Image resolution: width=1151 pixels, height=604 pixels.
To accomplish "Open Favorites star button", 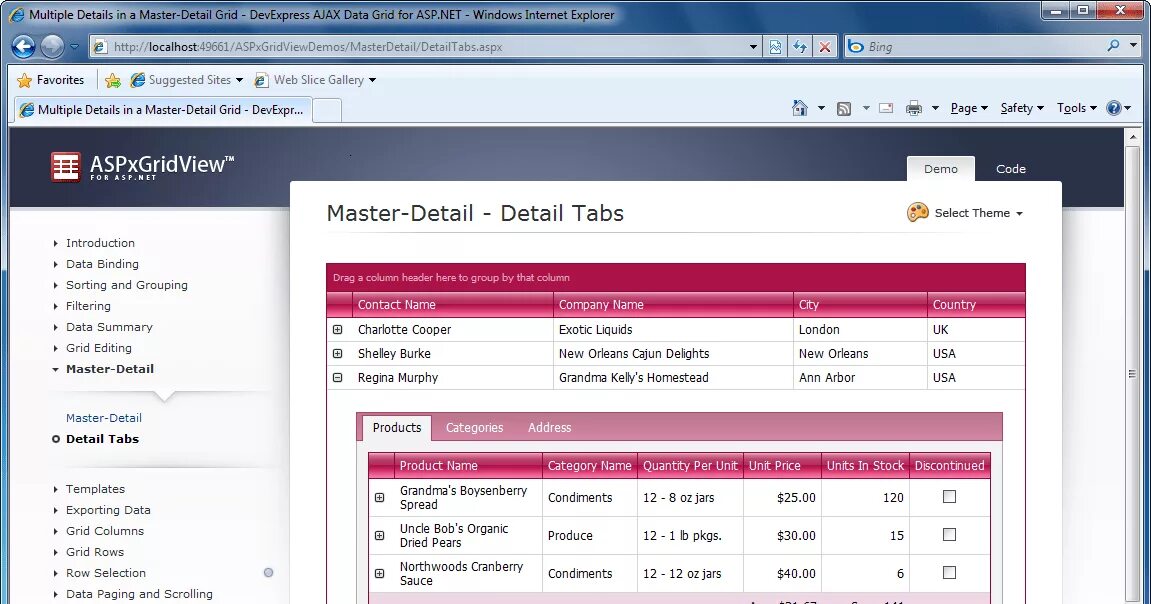I will (51, 80).
